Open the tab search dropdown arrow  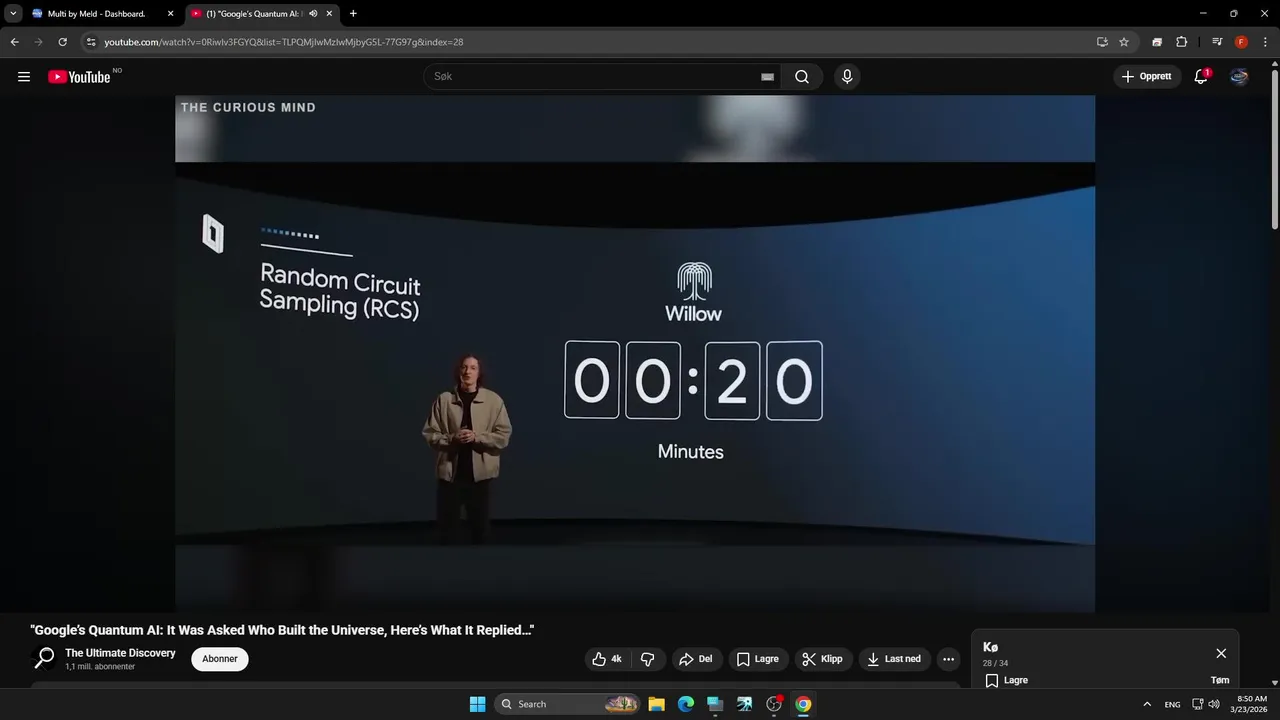(x=13, y=14)
